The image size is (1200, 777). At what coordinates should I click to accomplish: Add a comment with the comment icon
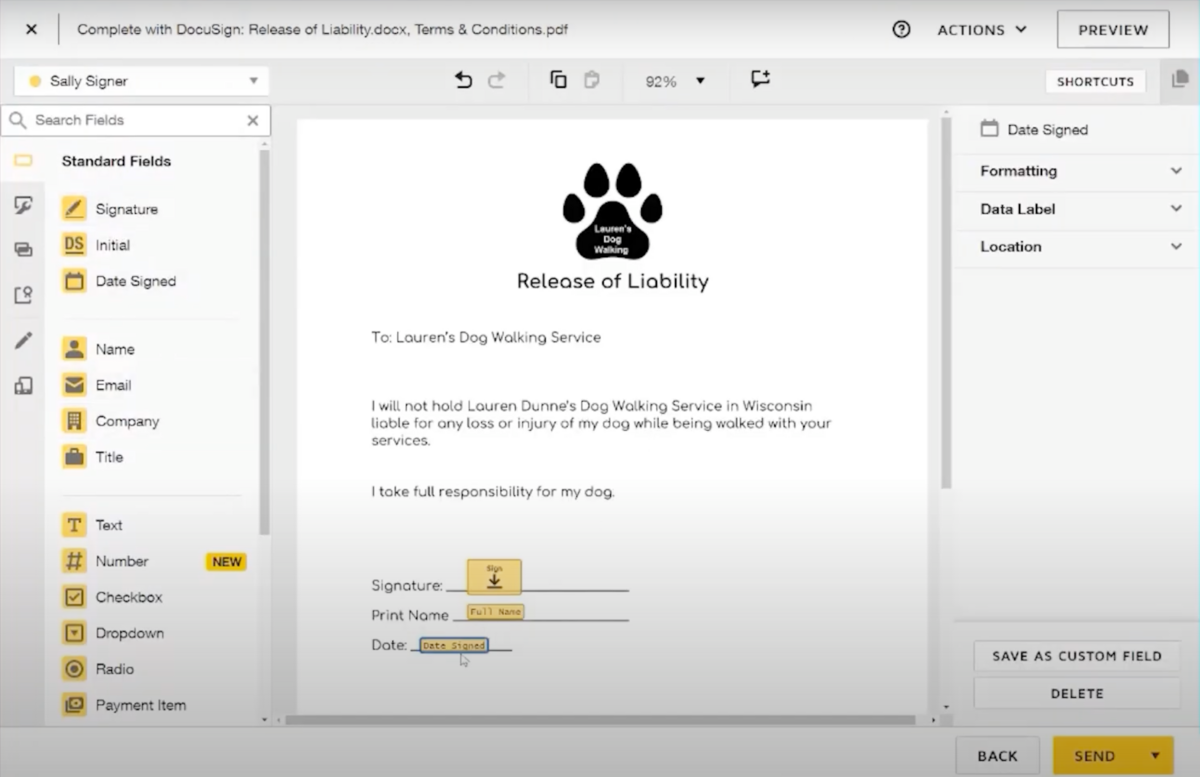coord(761,80)
